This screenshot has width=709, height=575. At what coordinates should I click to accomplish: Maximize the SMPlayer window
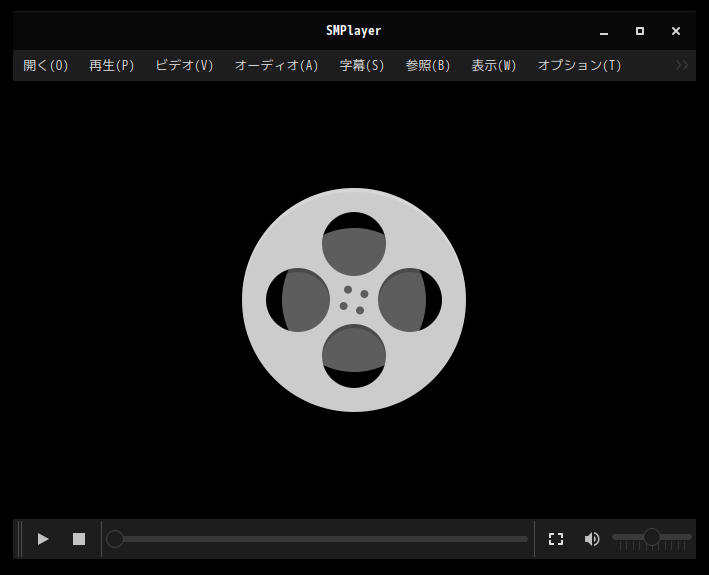coord(640,31)
